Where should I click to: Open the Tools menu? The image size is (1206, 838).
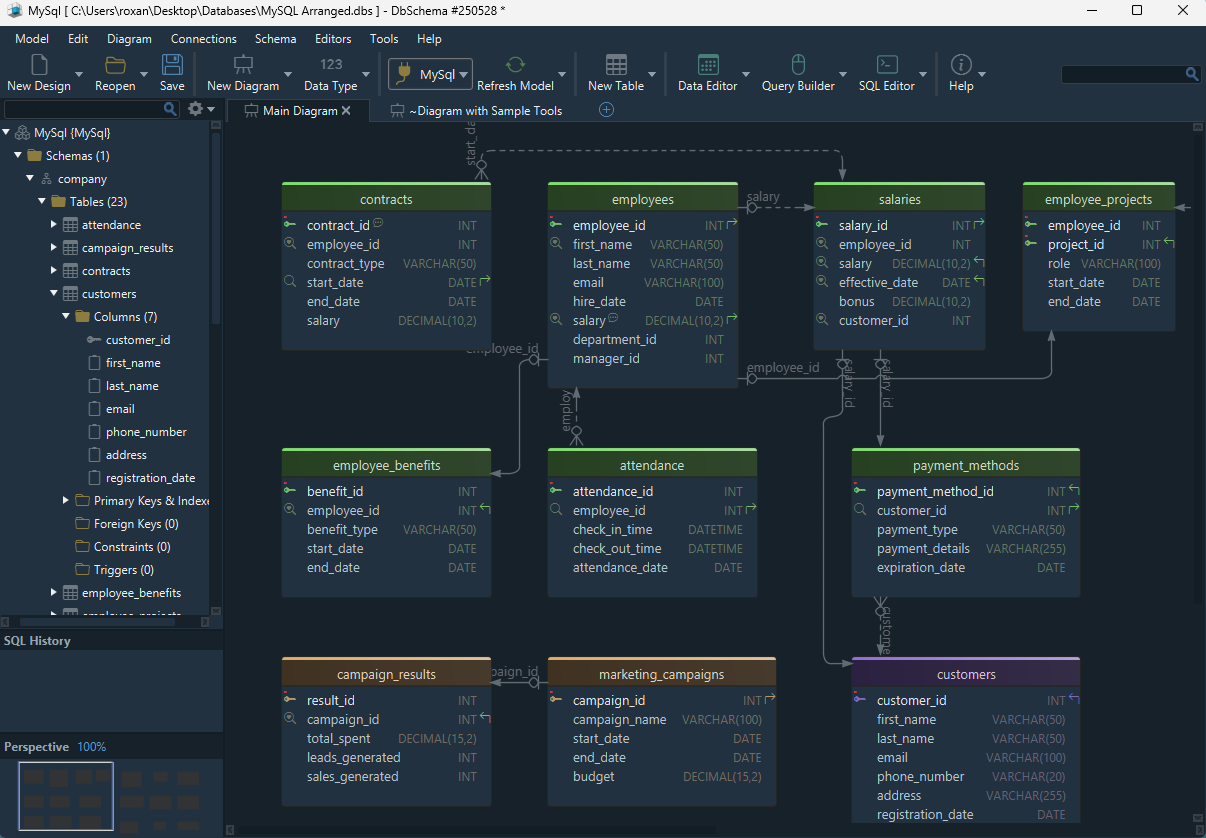384,39
